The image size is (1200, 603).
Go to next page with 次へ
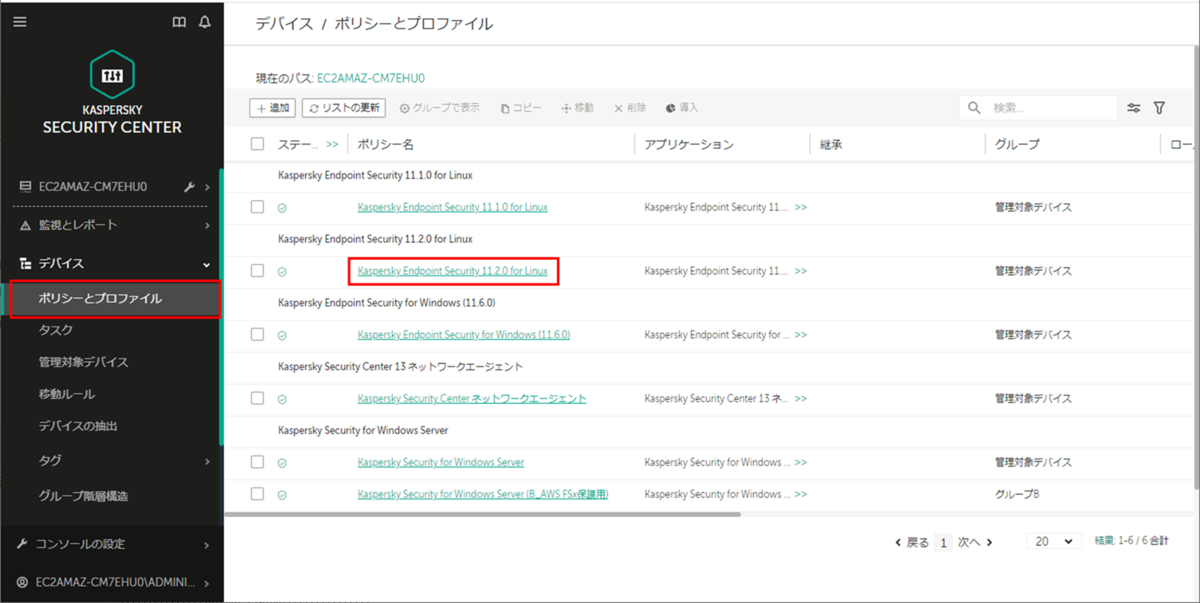click(975, 542)
